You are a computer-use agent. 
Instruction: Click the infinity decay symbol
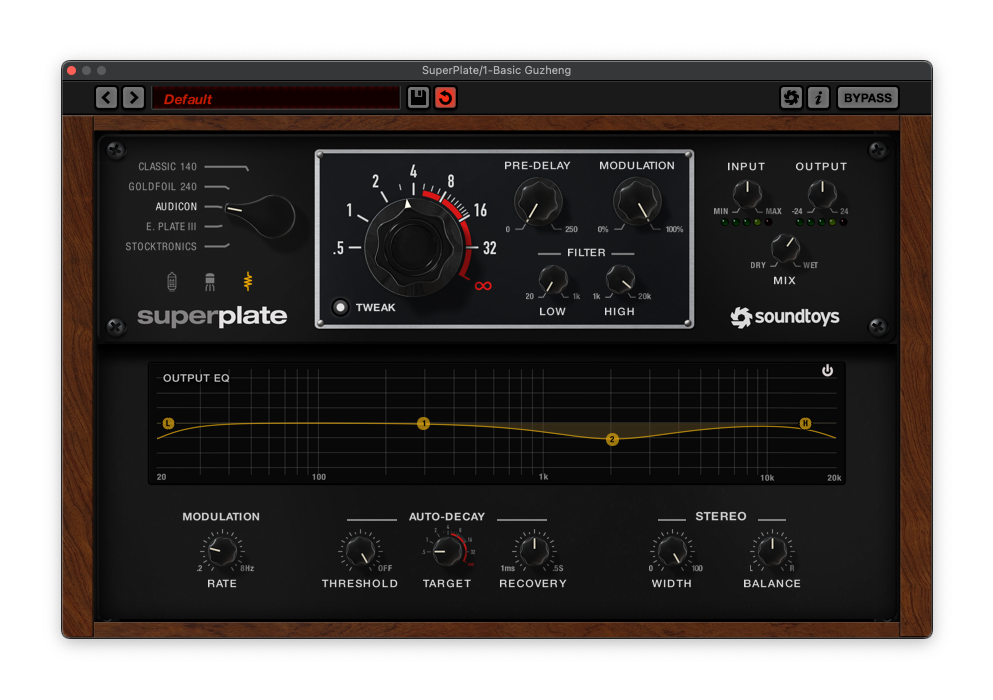click(483, 286)
